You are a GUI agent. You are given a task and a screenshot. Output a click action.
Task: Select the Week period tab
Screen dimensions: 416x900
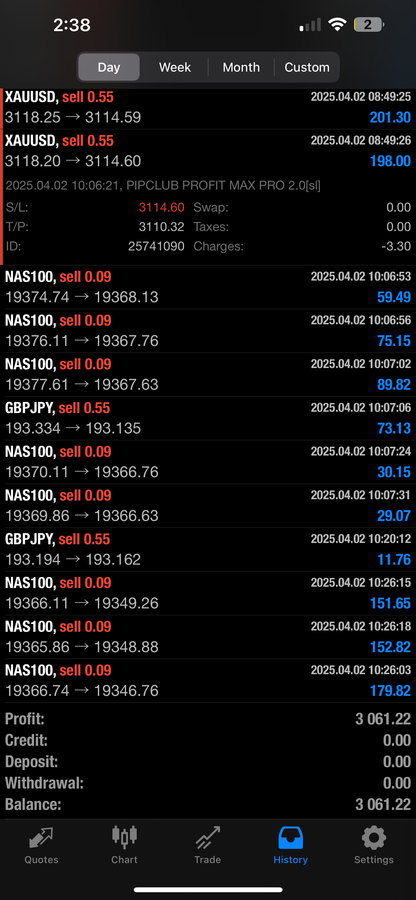coord(175,67)
